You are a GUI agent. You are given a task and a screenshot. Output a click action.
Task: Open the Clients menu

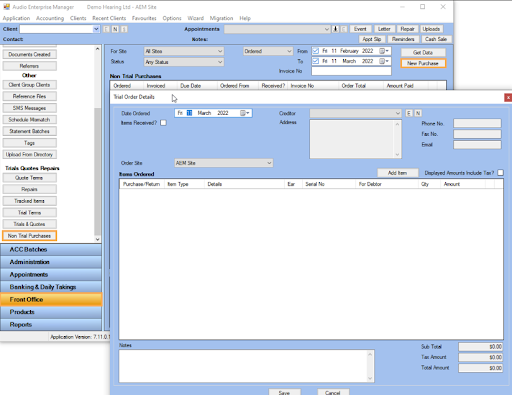(78, 18)
